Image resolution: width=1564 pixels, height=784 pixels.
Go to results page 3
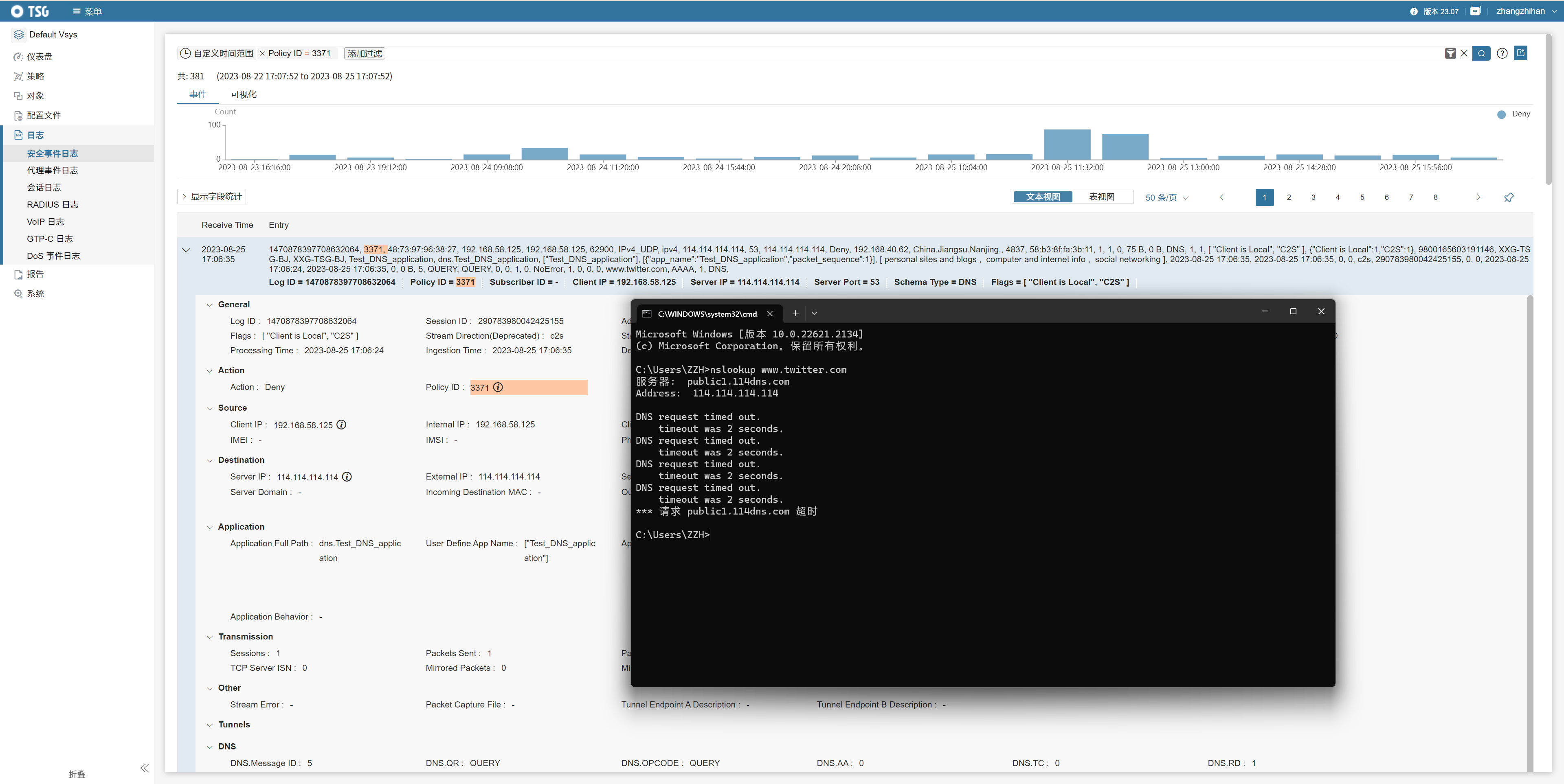1313,197
